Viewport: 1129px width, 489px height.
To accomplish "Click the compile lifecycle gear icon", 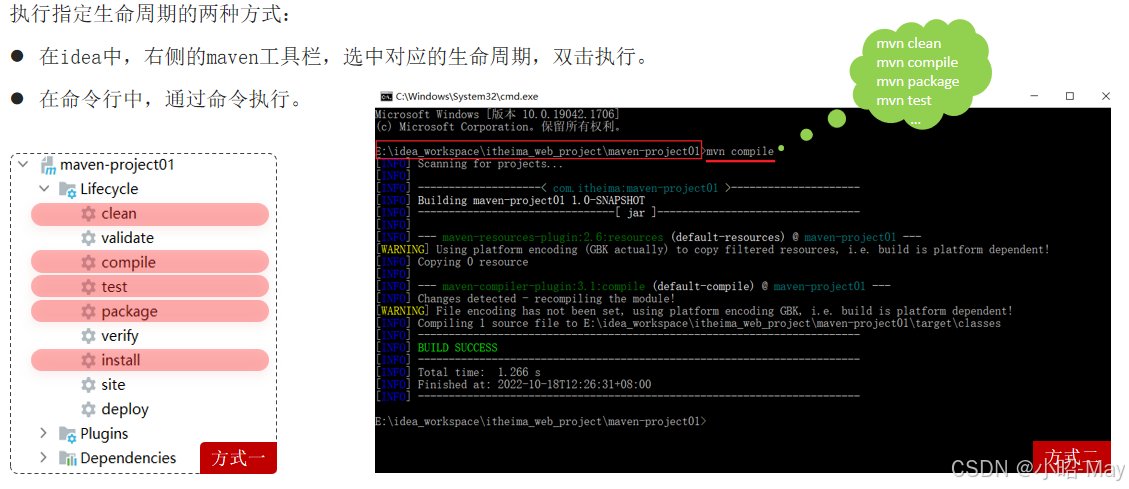I will (89, 263).
